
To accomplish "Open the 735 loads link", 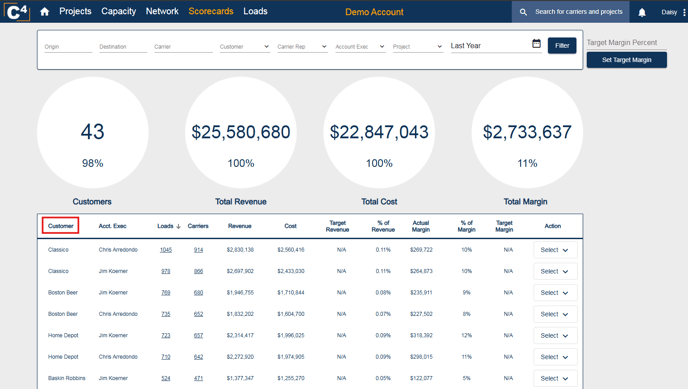I will click(x=165, y=314).
